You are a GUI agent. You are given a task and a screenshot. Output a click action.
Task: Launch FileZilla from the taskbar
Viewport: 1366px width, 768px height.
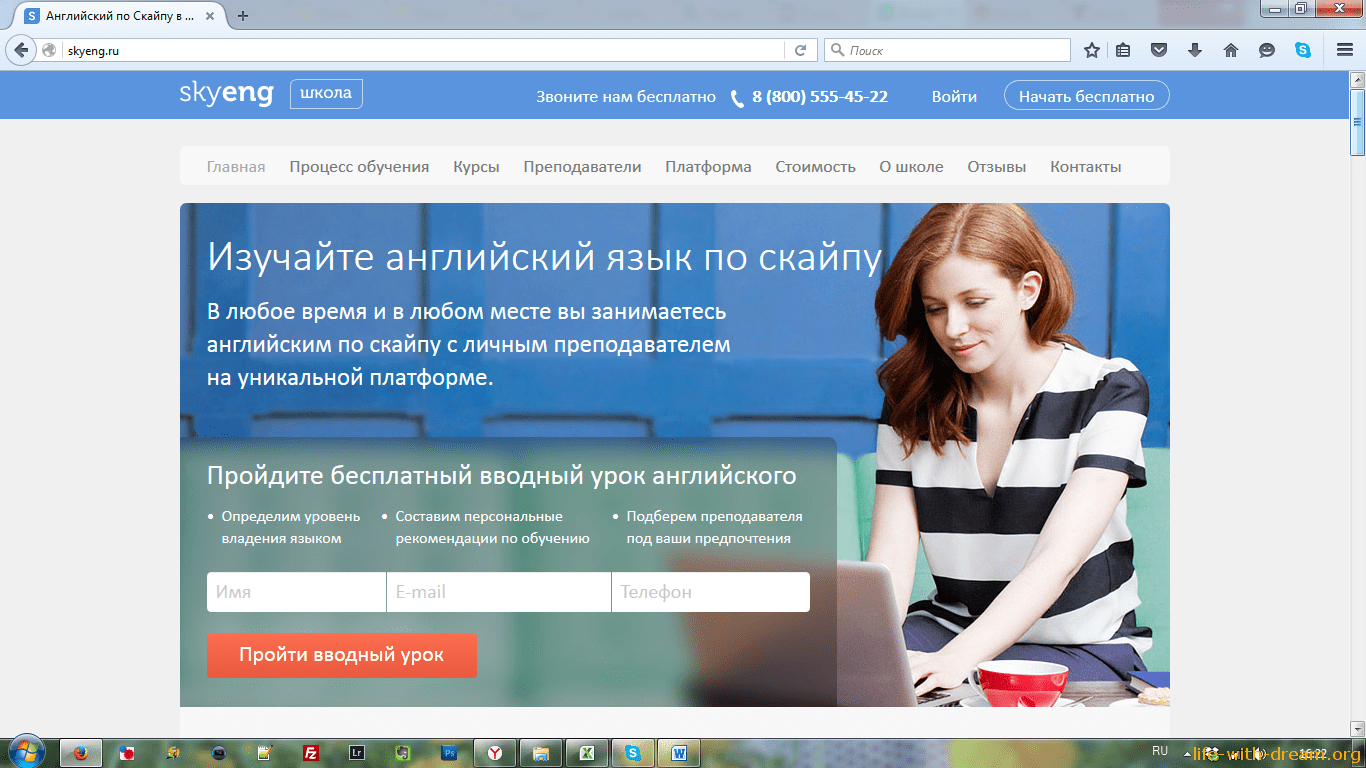[311, 753]
